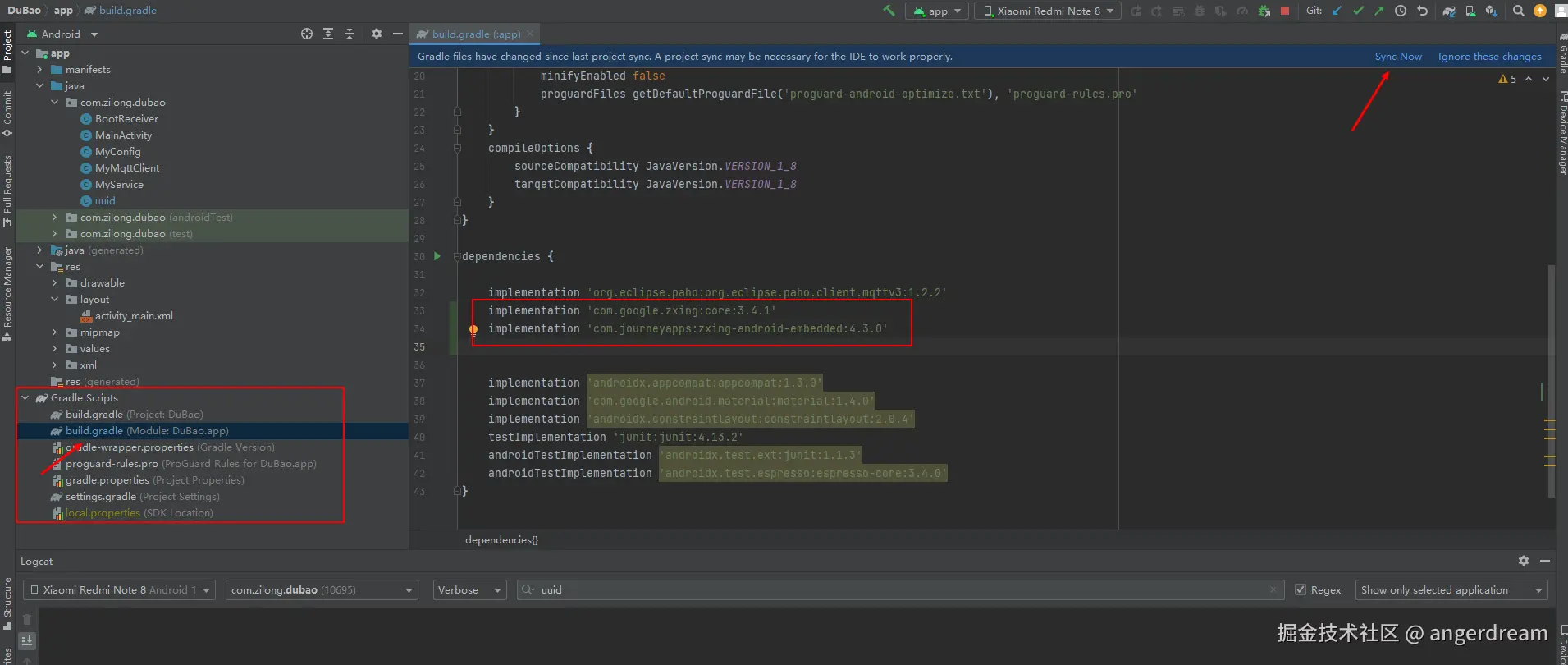
Task: Collapse all in the Project panel
Action: coord(350,34)
